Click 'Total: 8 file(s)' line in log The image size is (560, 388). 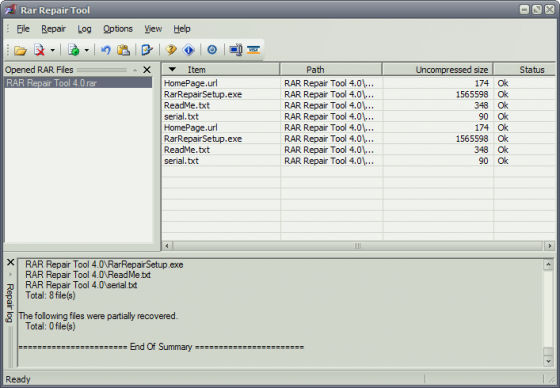click(50, 295)
